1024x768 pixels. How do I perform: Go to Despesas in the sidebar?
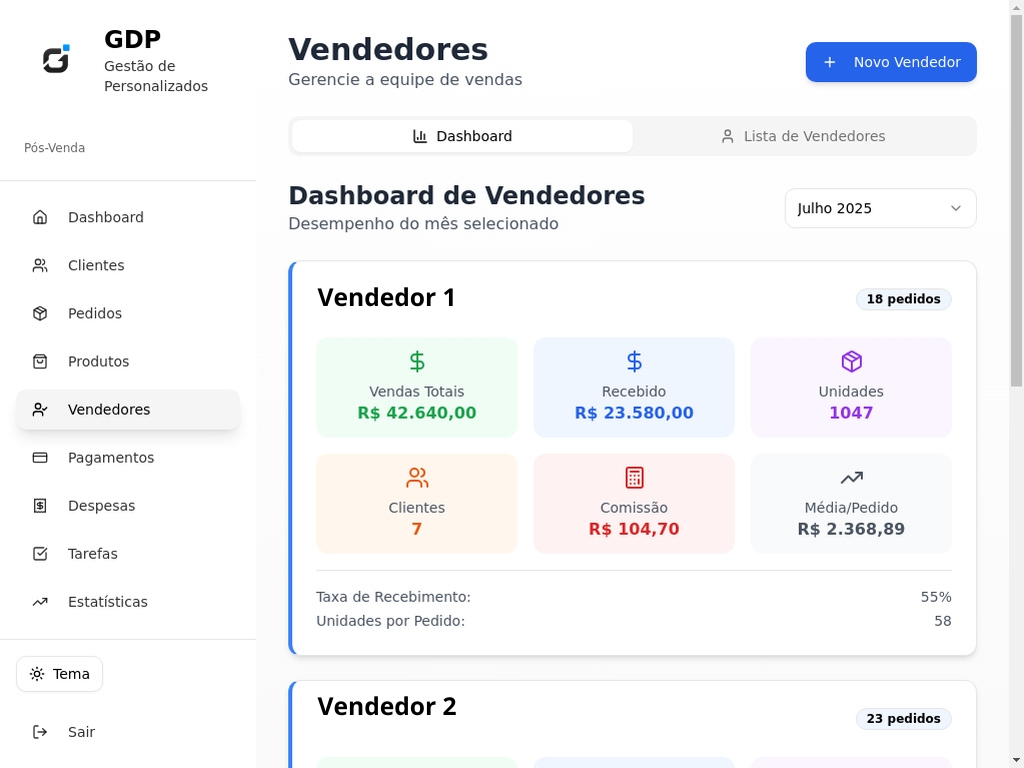pos(128,505)
